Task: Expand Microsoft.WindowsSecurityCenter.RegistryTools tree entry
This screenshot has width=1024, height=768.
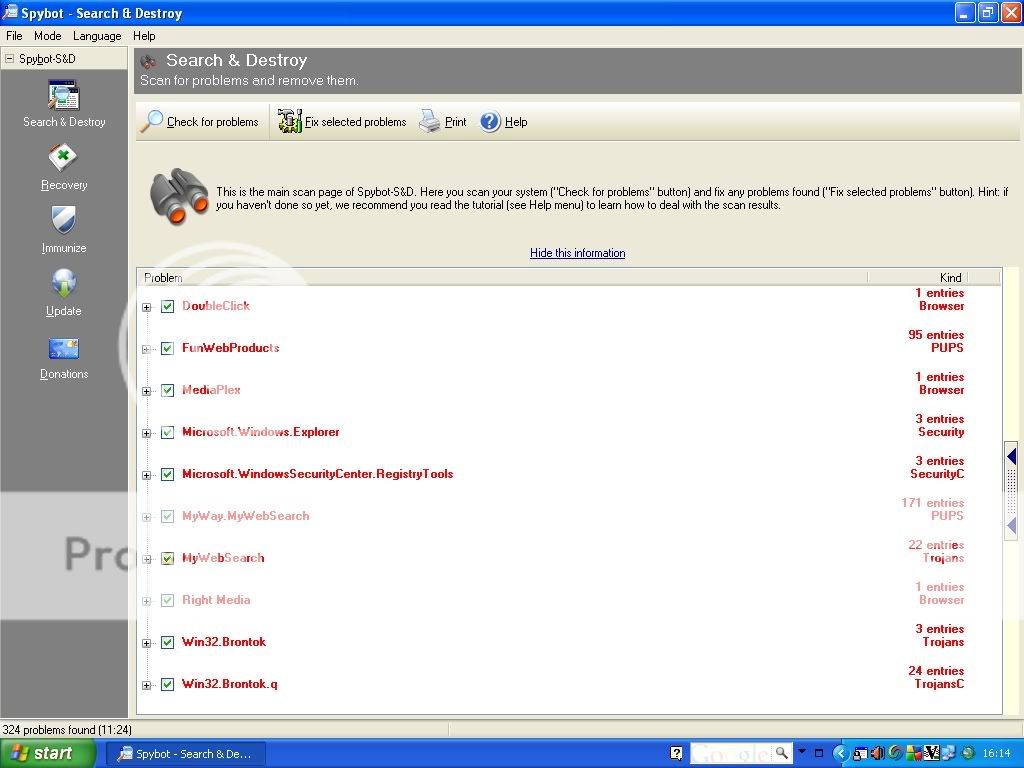Action: pyautogui.click(x=146, y=475)
